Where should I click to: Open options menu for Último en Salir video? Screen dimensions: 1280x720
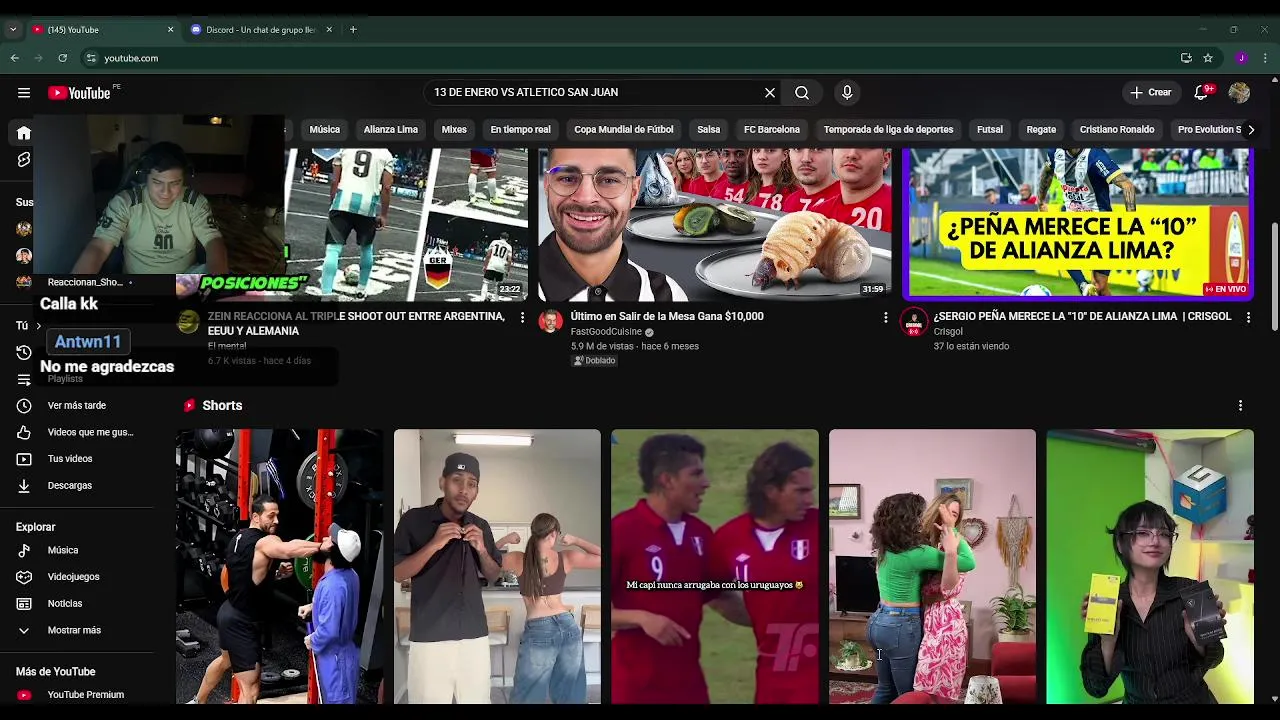pyautogui.click(x=885, y=317)
